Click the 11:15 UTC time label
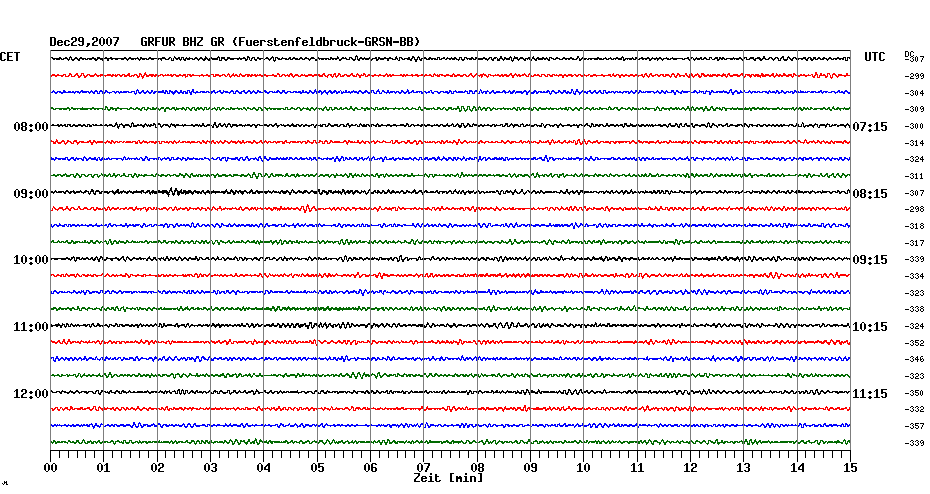 (x=870, y=394)
